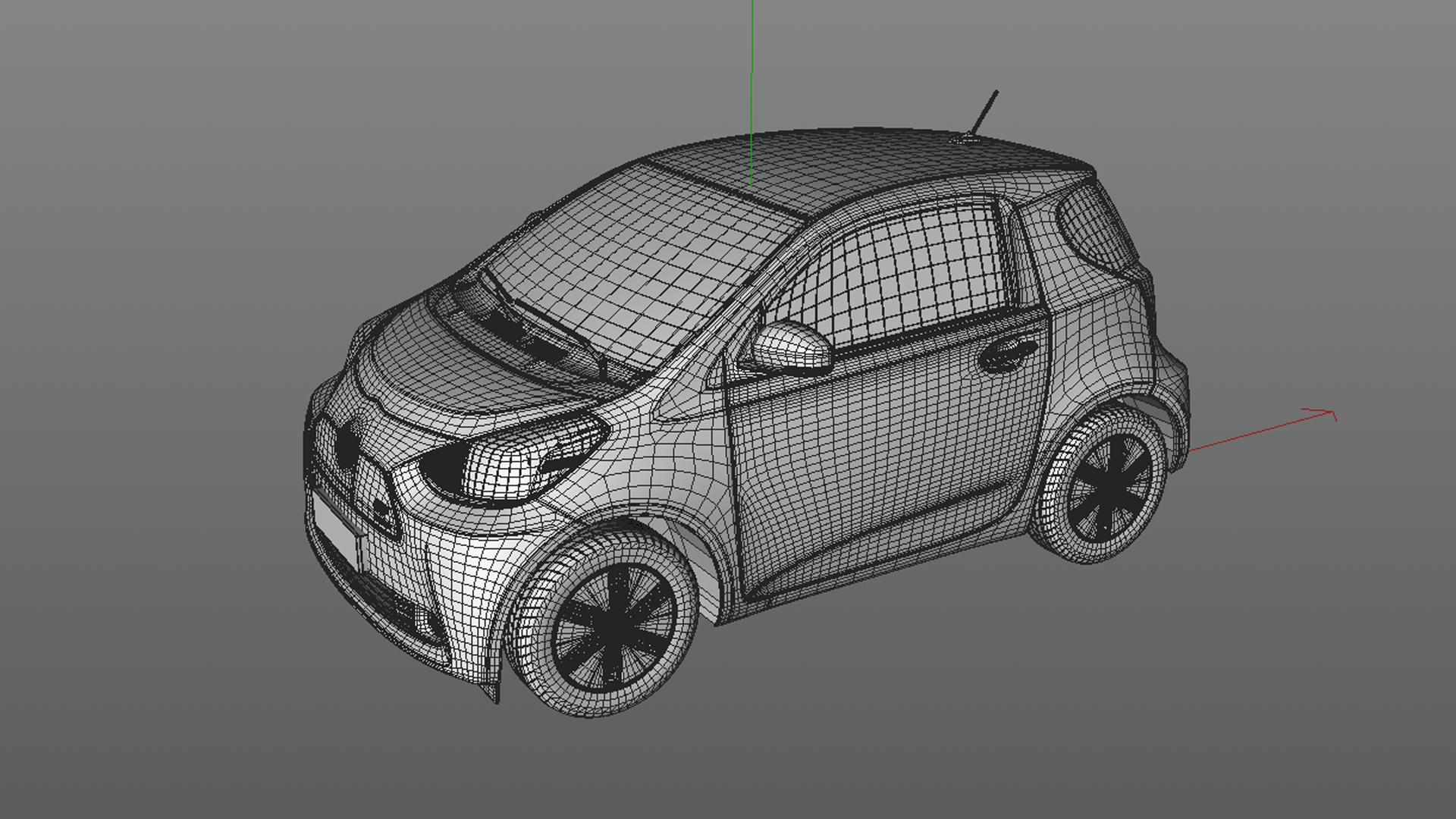
Task: Select the door handle
Action: [x=1007, y=353]
